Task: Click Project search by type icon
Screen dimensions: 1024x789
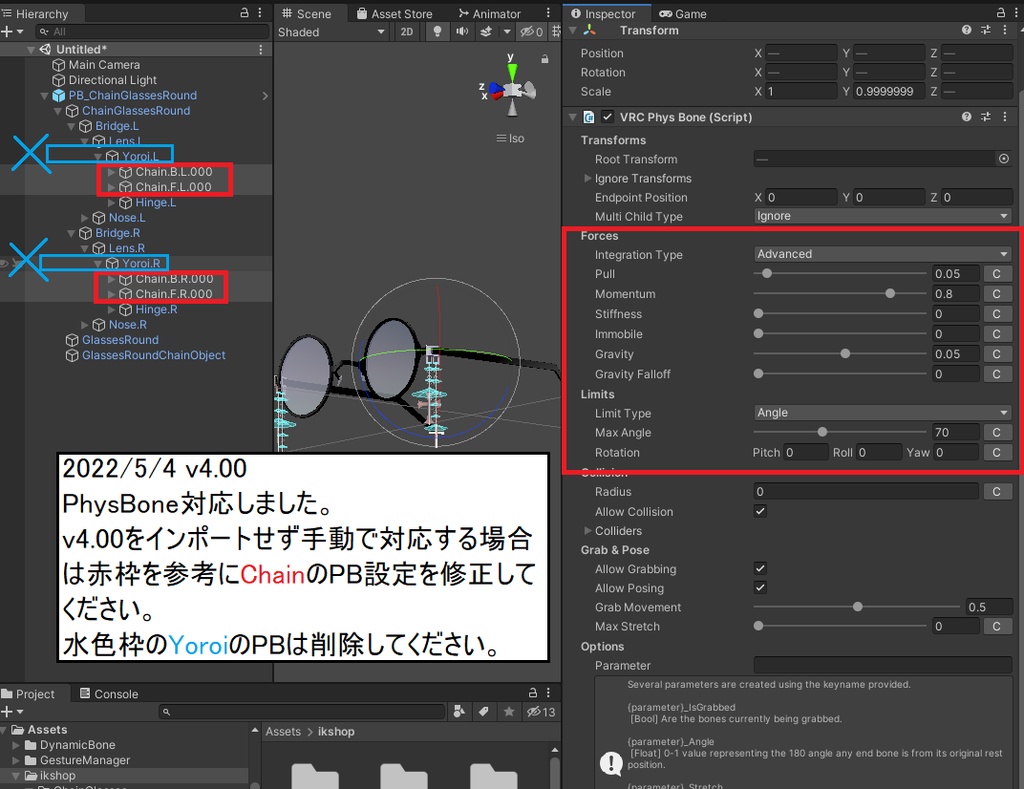Action: click(459, 711)
